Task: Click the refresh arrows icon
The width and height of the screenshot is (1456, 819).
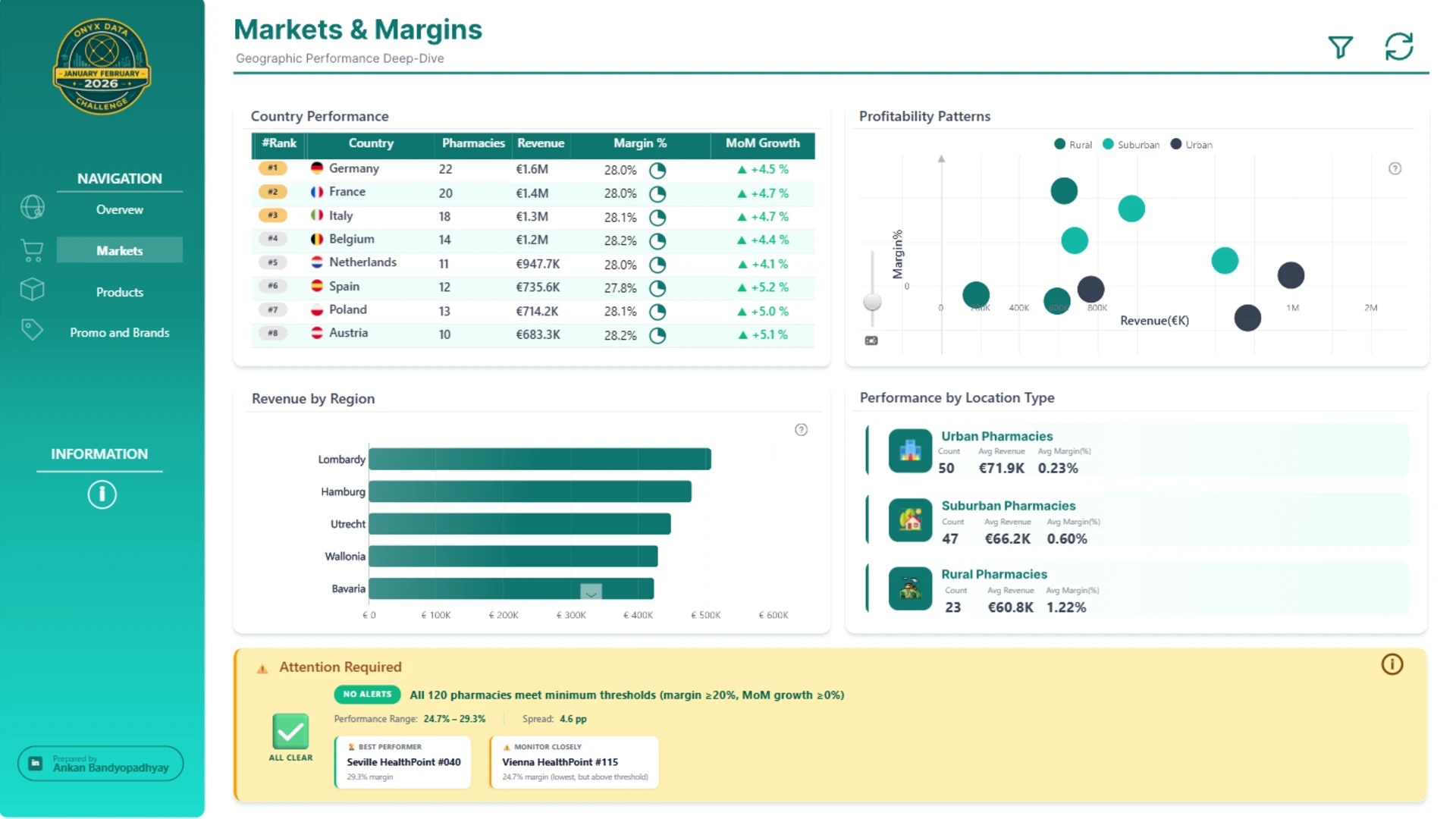Action: (x=1399, y=46)
